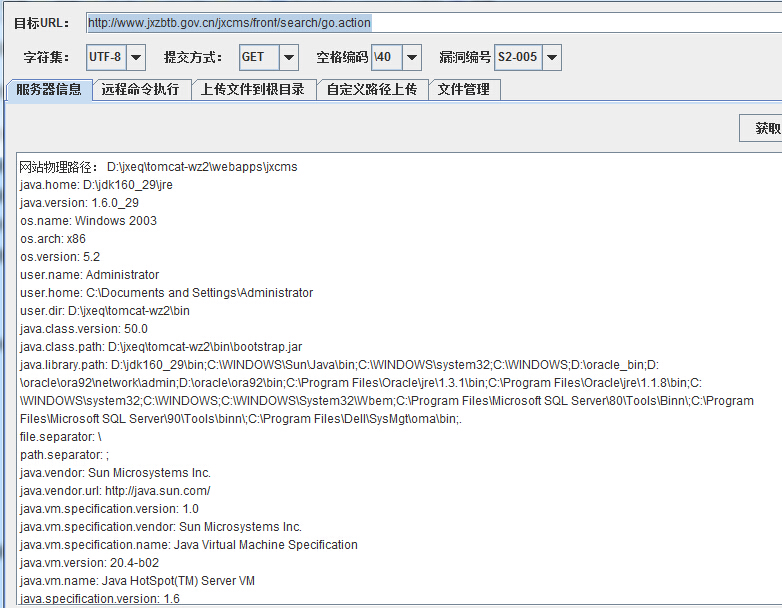Click the 目标URL label
The height and width of the screenshot is (608, 782).
click(x=42, y=23)
